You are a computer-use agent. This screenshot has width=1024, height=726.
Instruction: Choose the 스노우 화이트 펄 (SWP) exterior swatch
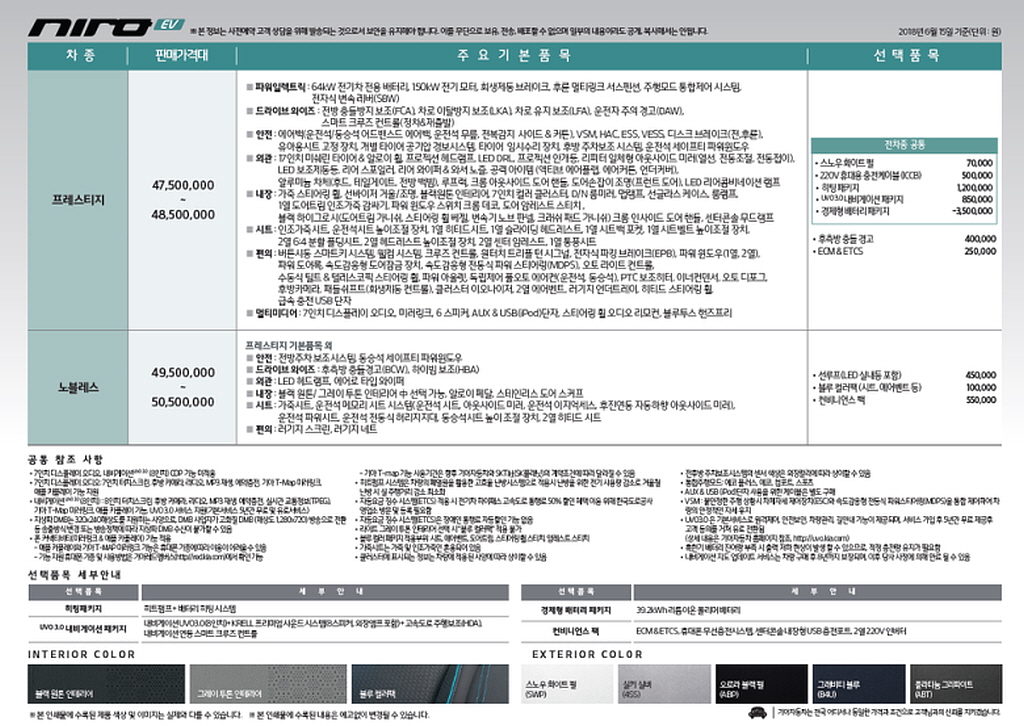point(567,684)
